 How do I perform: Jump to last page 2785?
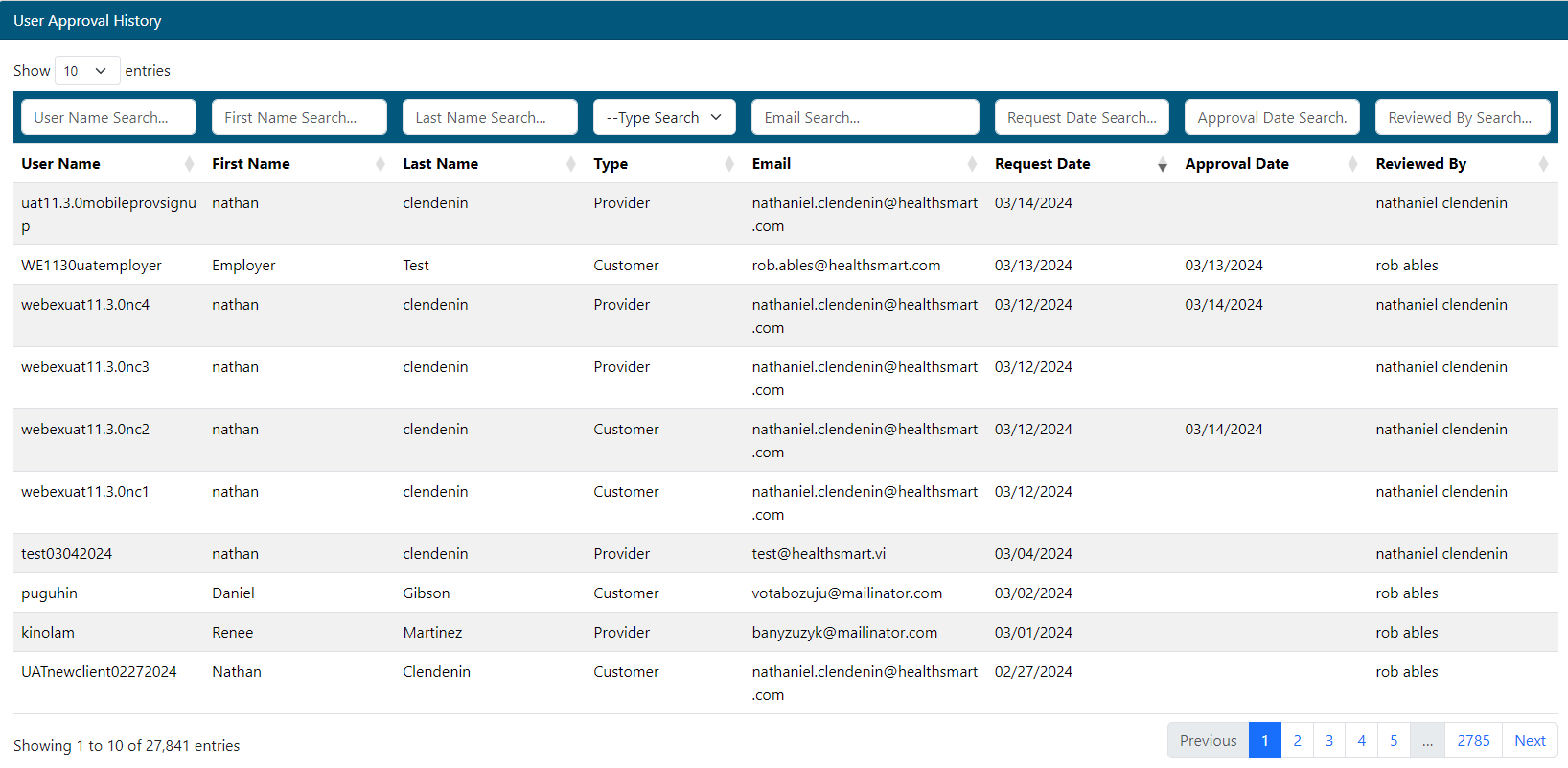click(1473, 740)
